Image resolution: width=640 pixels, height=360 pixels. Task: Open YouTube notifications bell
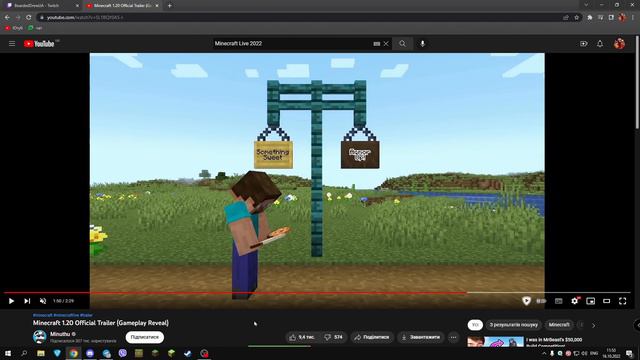[600, 44]
